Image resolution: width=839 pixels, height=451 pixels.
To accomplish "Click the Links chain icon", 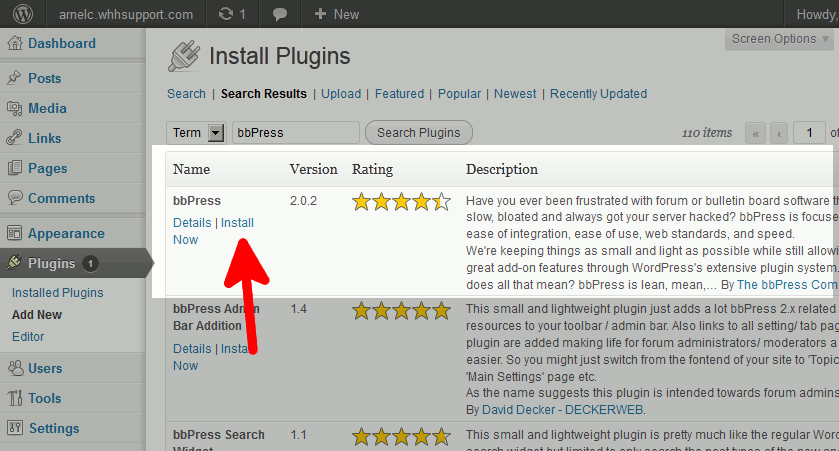I will click(14, 139).
